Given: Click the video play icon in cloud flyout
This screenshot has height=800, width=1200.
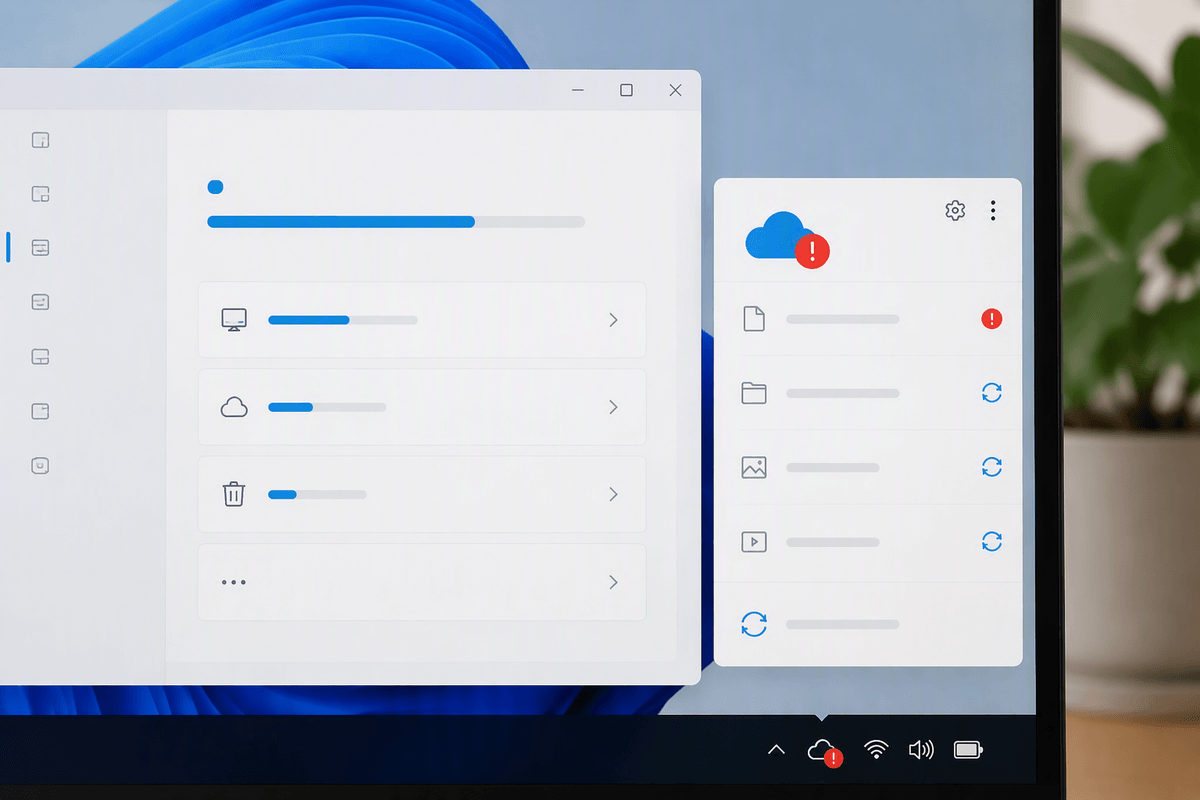Looking at the screenshot, I should coord(754,542).
